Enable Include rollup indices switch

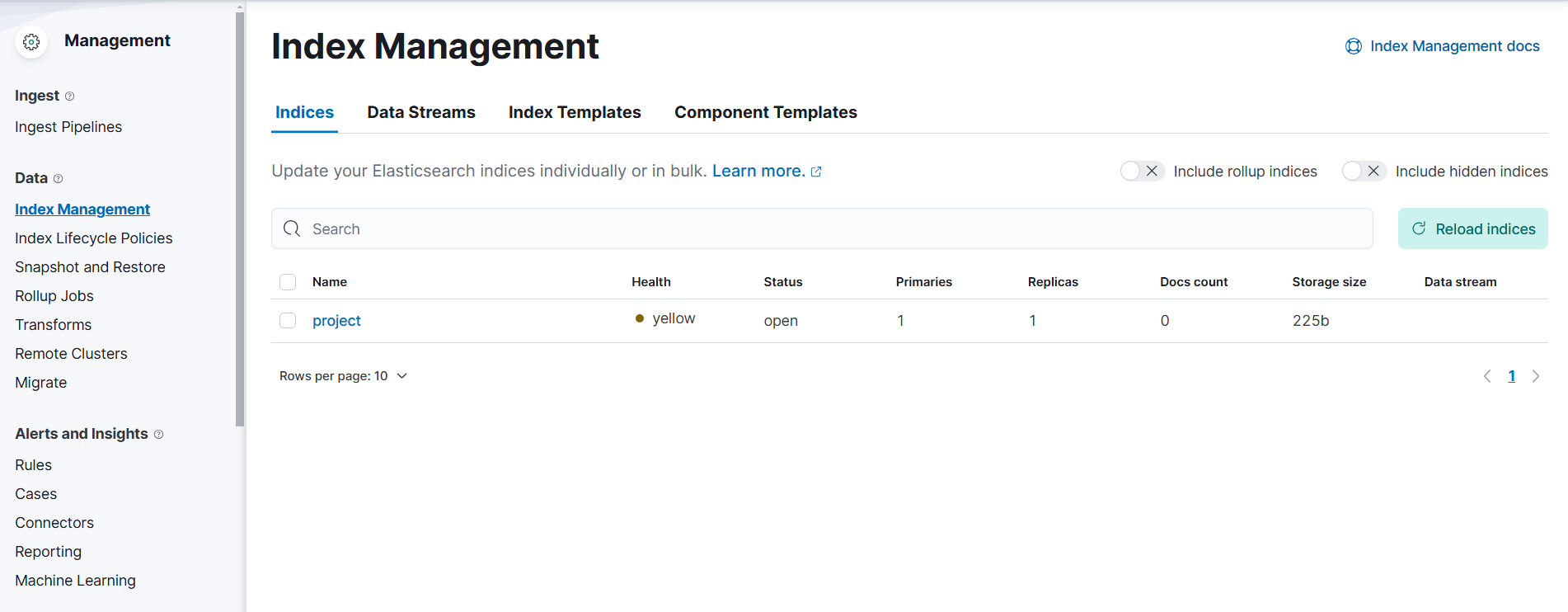[x=1141, y=171]
